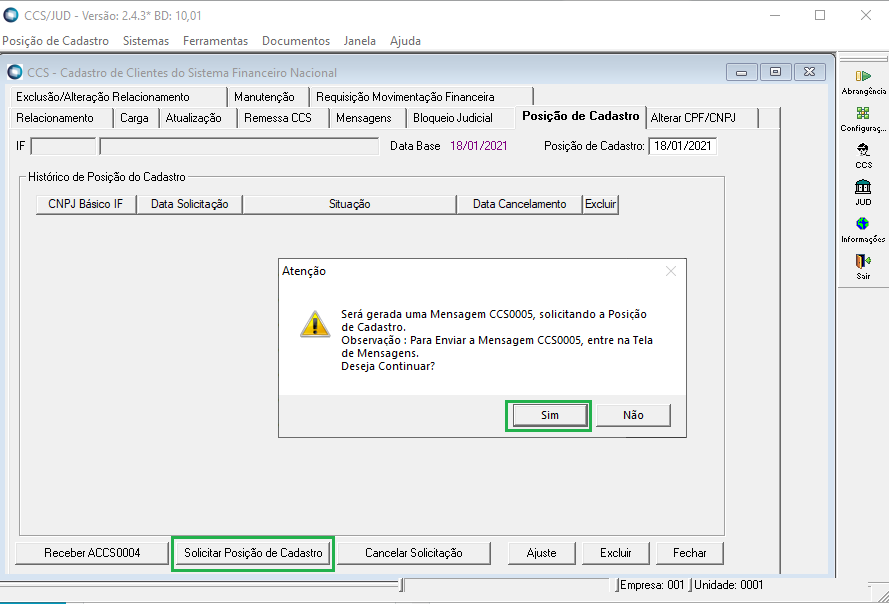889x604 pixels.
Task: Select the CCS sidebar icon
Action: click(863, 156)
